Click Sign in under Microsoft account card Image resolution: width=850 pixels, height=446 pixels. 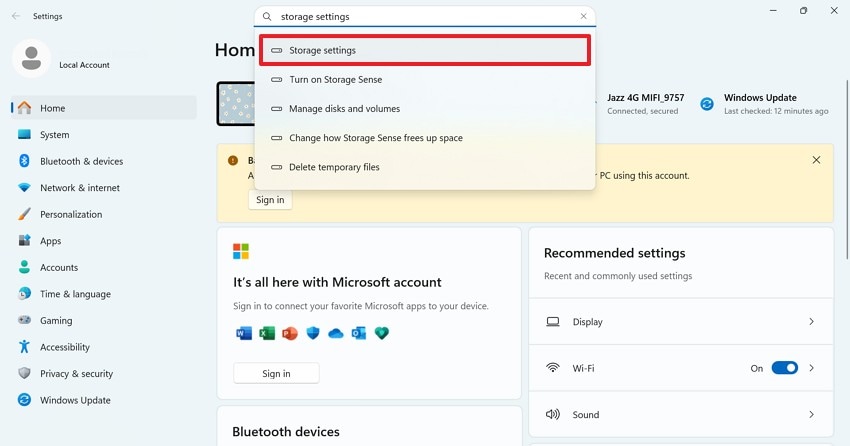coord(276,373)
